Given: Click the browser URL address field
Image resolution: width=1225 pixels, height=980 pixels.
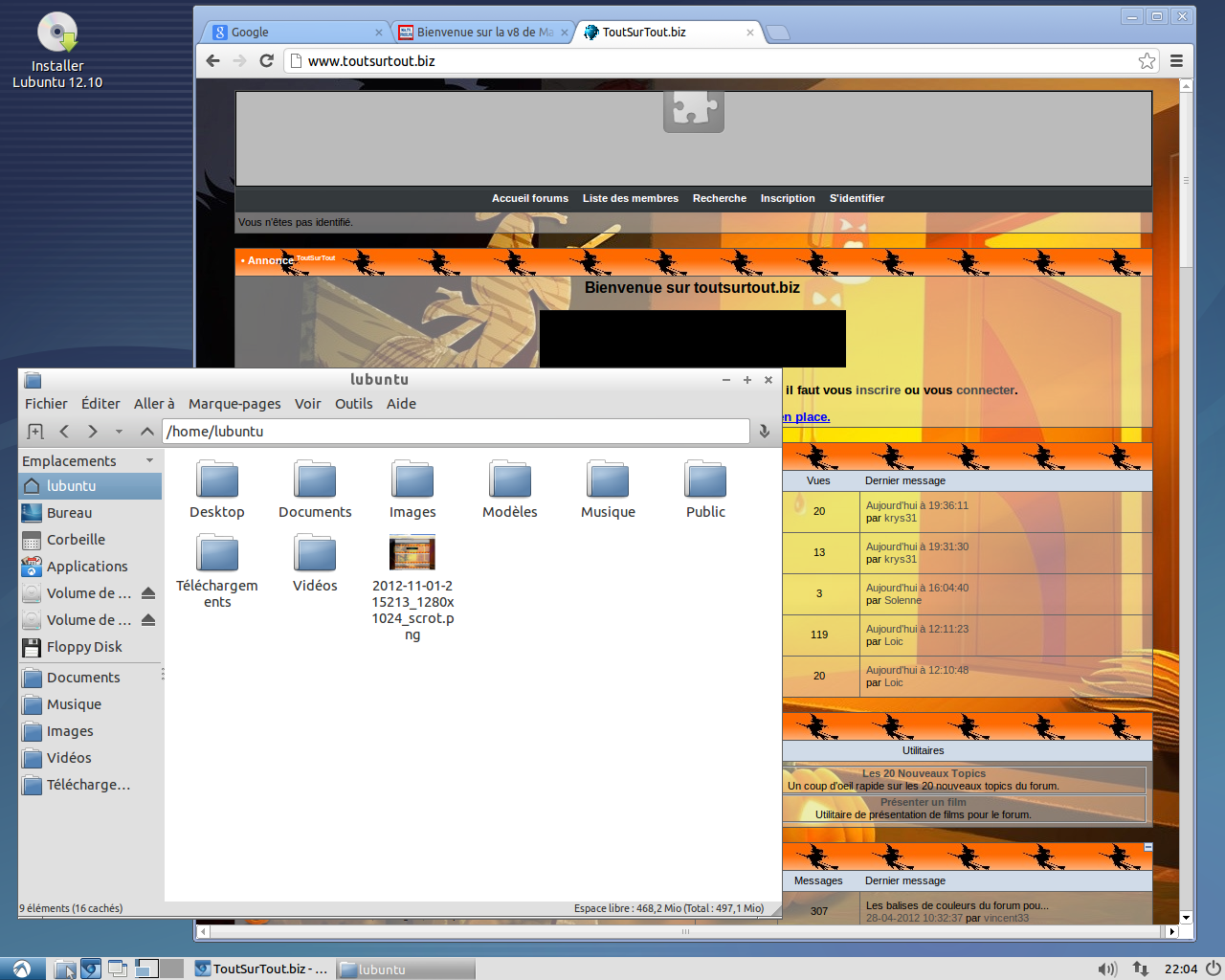Looking at the screenshot, I should 723,60.
